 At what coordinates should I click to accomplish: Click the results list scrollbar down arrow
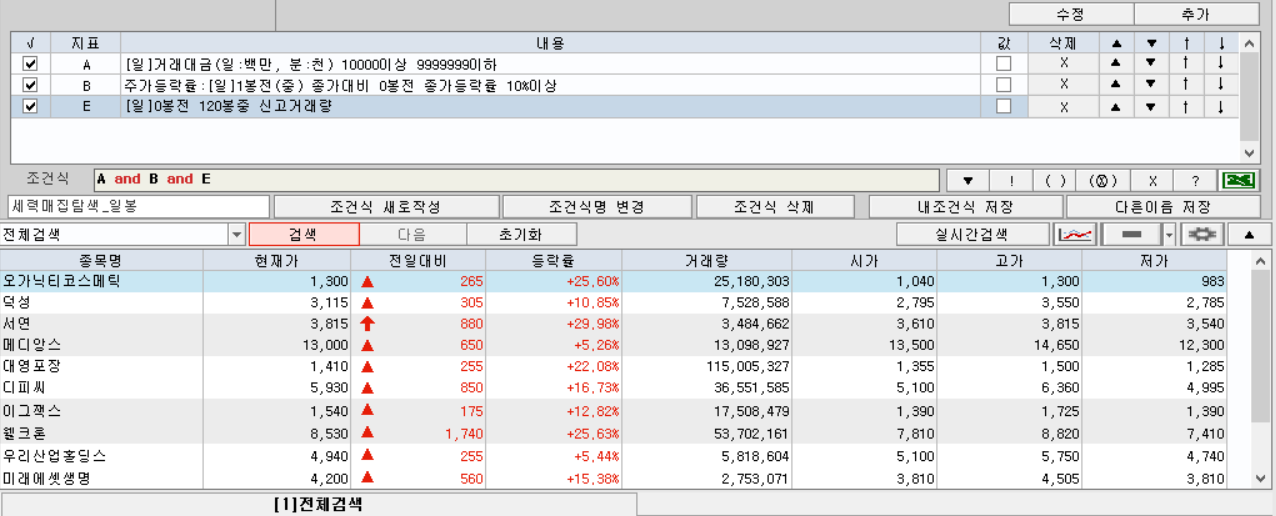coord(1262,479)
